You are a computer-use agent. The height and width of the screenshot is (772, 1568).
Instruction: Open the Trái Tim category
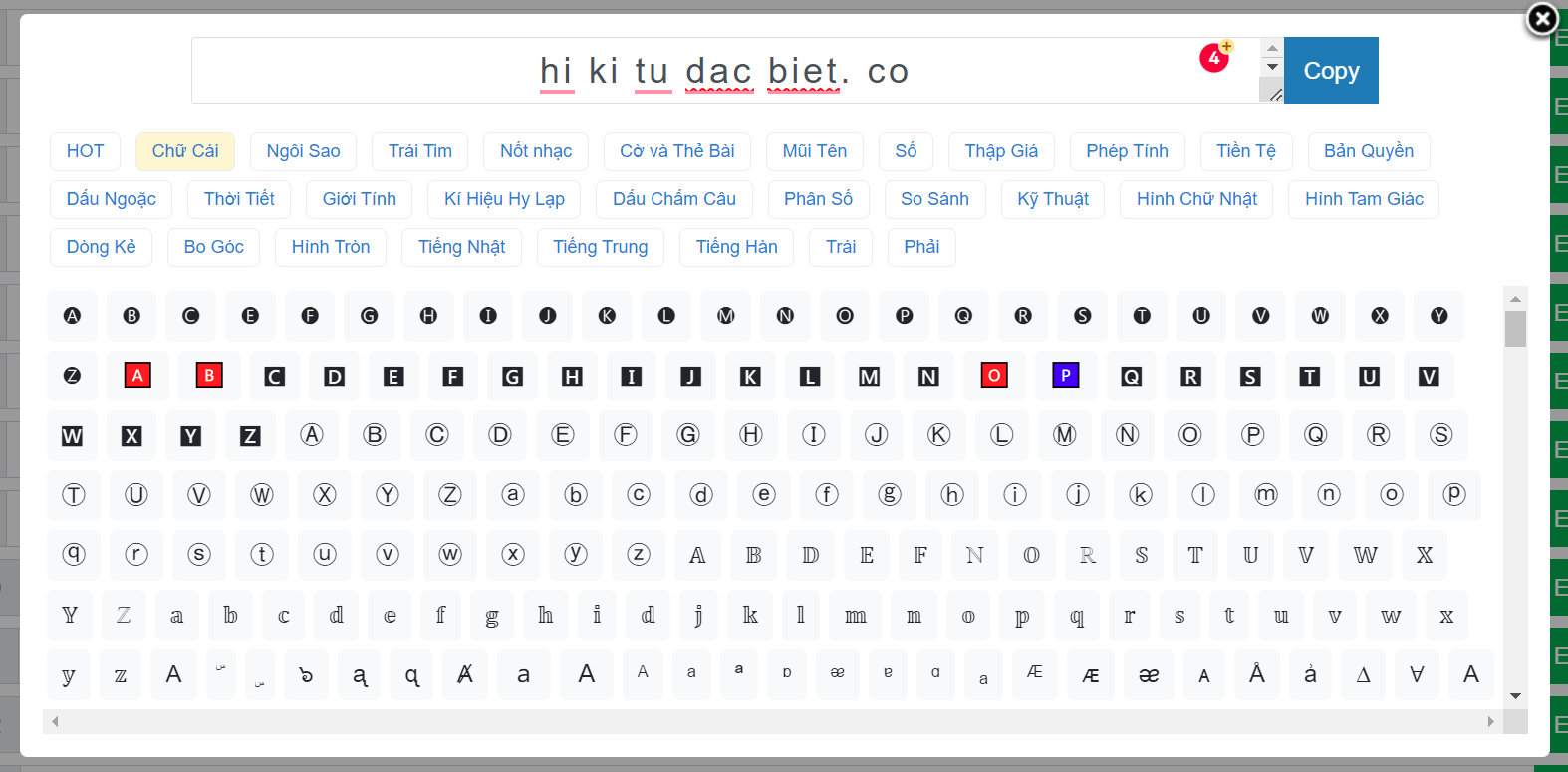(x=420, y=151)
